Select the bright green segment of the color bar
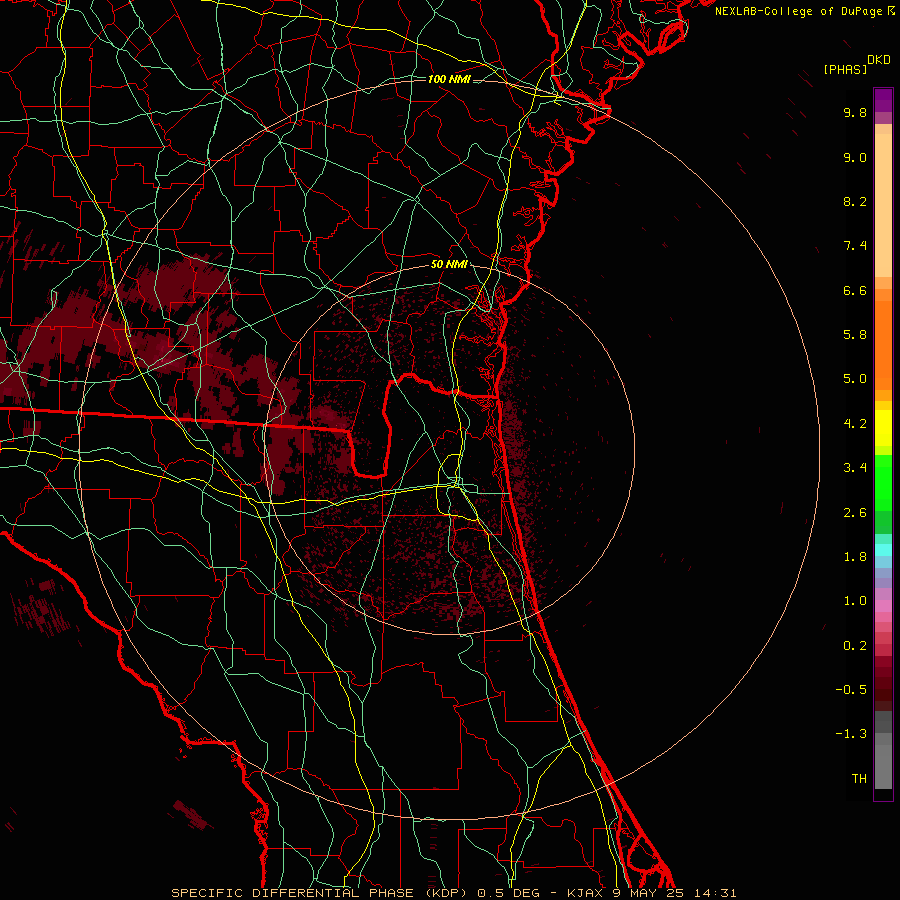Image resolution: width=900 pixels, height=900 pixels. coord(883,483)
